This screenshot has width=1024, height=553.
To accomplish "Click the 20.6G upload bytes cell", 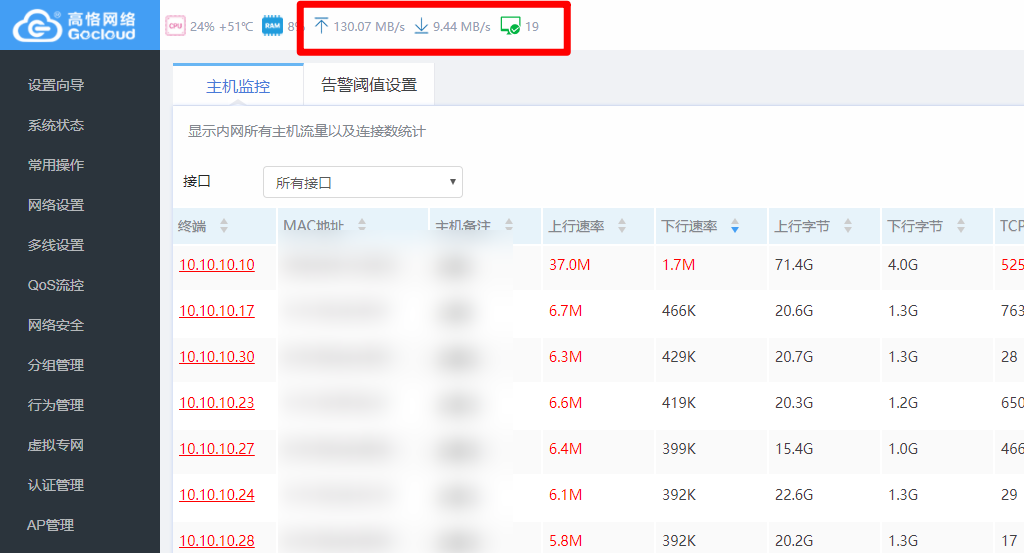I will pyautogui.click(x=794, y=311).
